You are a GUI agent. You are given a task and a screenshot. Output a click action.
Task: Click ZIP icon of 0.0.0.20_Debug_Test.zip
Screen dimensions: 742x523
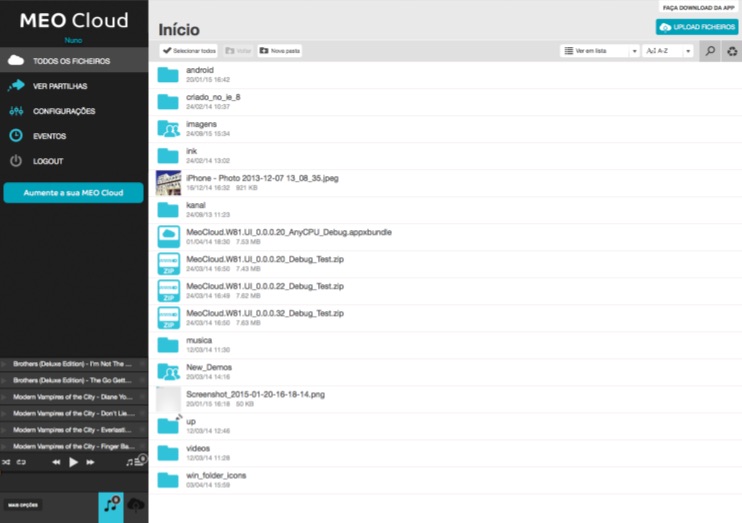(168, 264)
